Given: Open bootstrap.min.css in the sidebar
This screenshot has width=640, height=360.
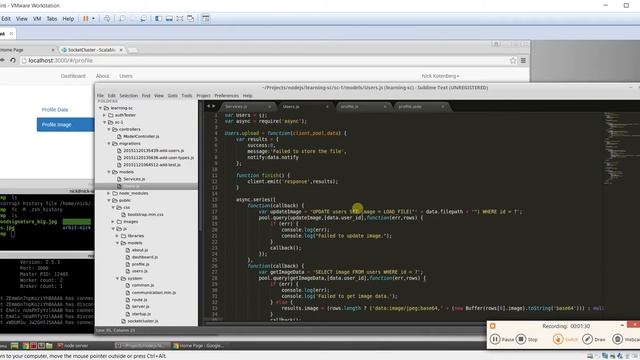Looking at the screenshot, I should pyautogui.click(x=145, y=214).
